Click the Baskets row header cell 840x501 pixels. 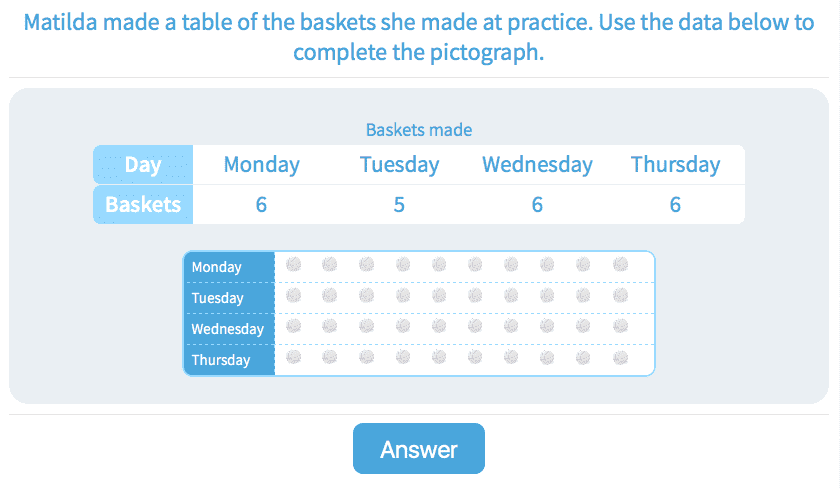click(143, 205)
